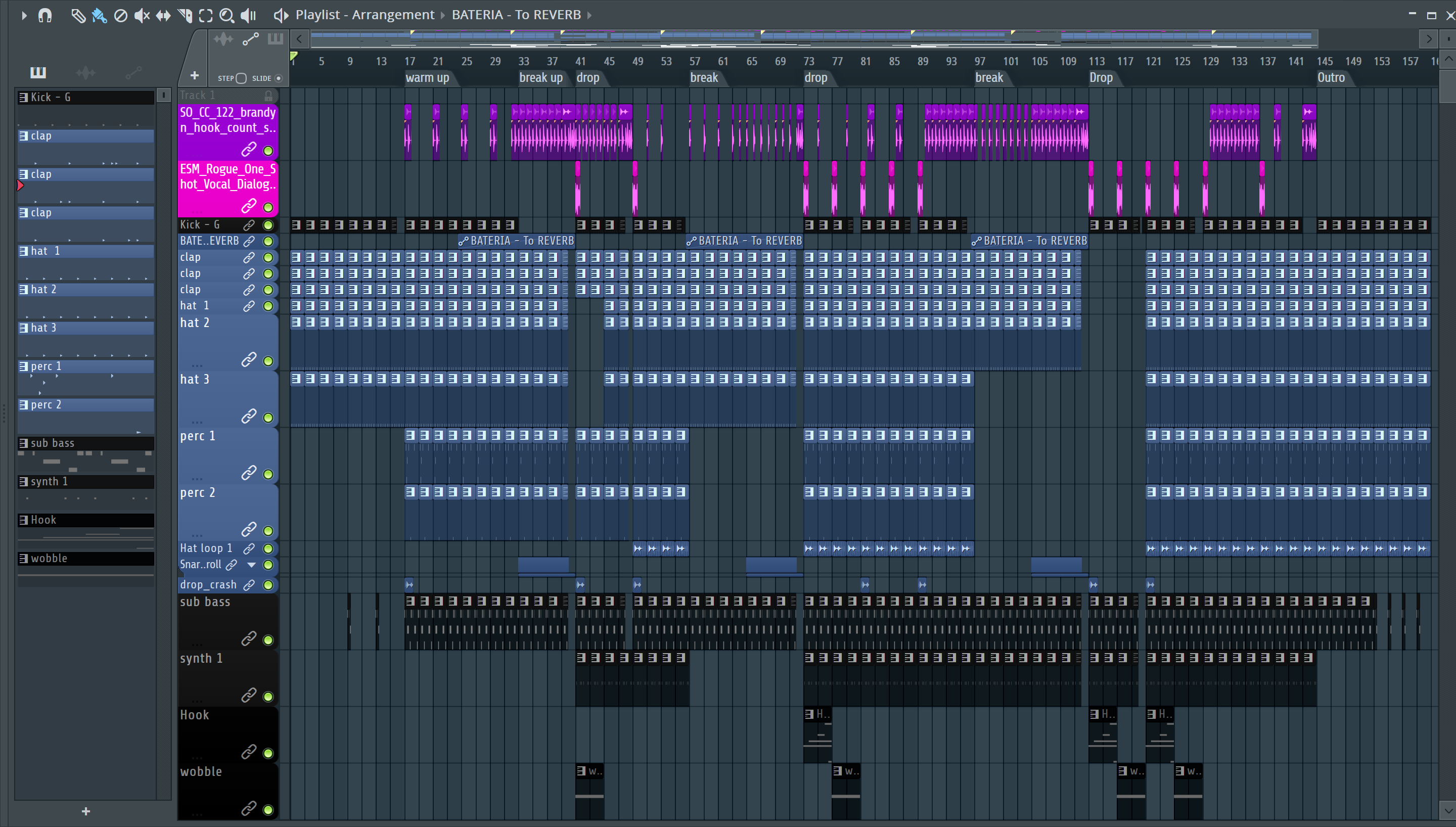Viewport: 1456px width, 827px height.
Task: Select the Playback tool
Action: tap(249, 15)
